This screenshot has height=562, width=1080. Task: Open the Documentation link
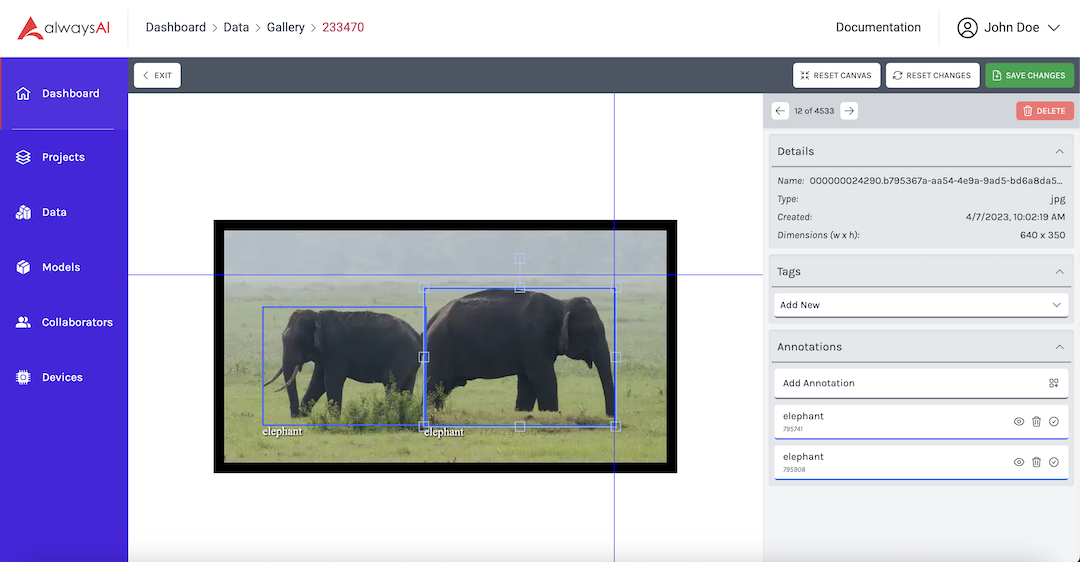[x=878, y=28]
